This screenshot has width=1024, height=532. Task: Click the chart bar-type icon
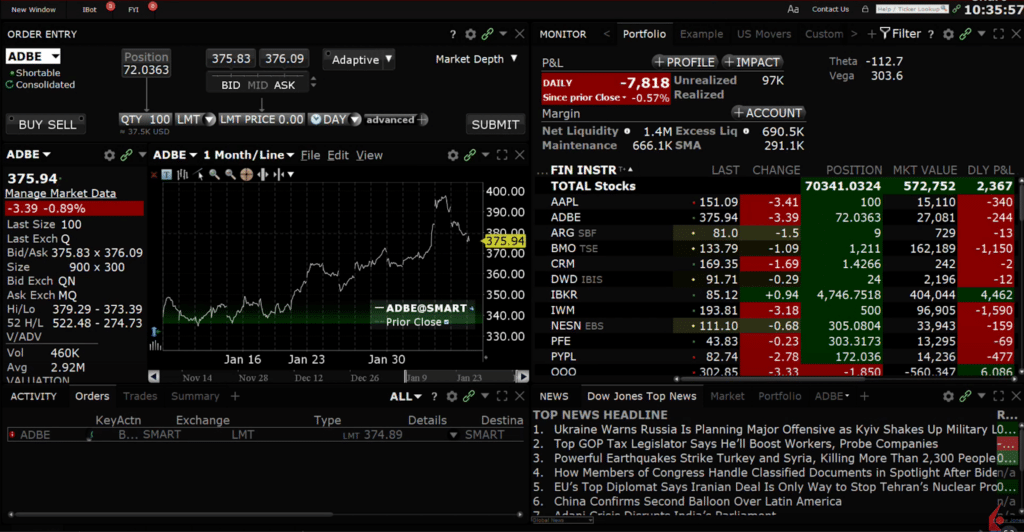coord(182,174)
